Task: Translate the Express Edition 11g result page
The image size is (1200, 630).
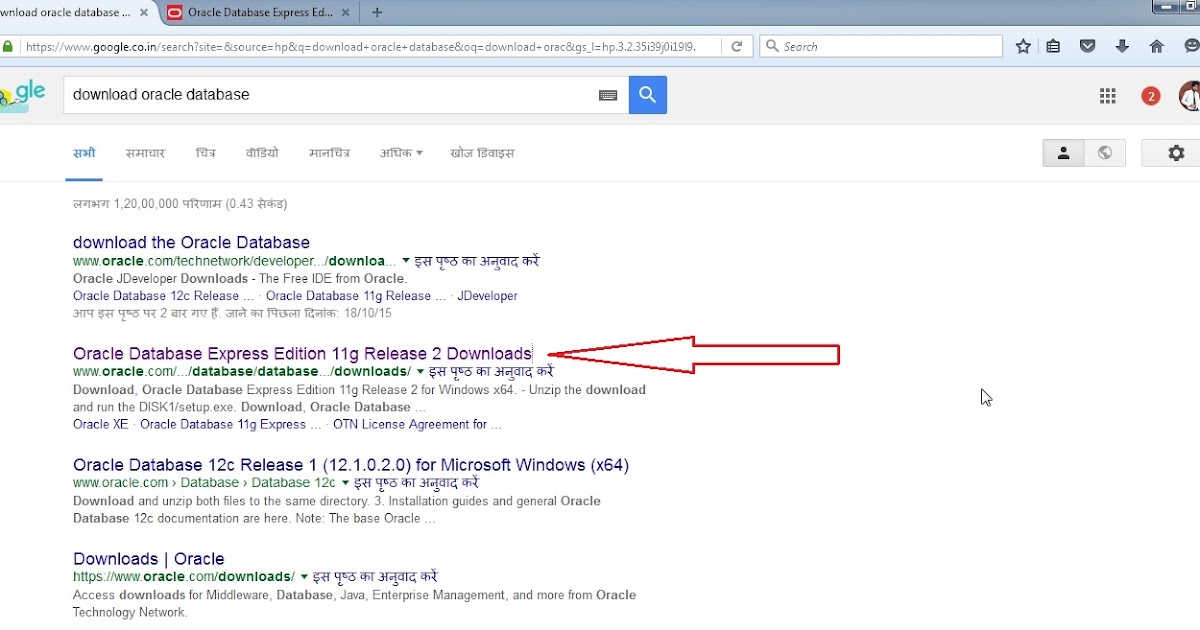Action: [491, 371]
